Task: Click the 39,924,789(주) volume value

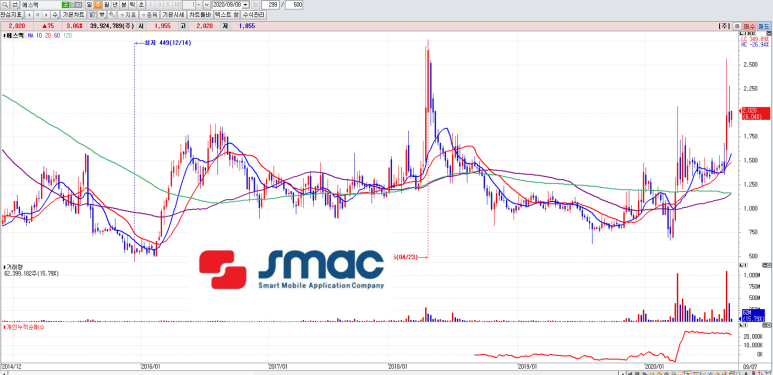Action: [112, 26]
